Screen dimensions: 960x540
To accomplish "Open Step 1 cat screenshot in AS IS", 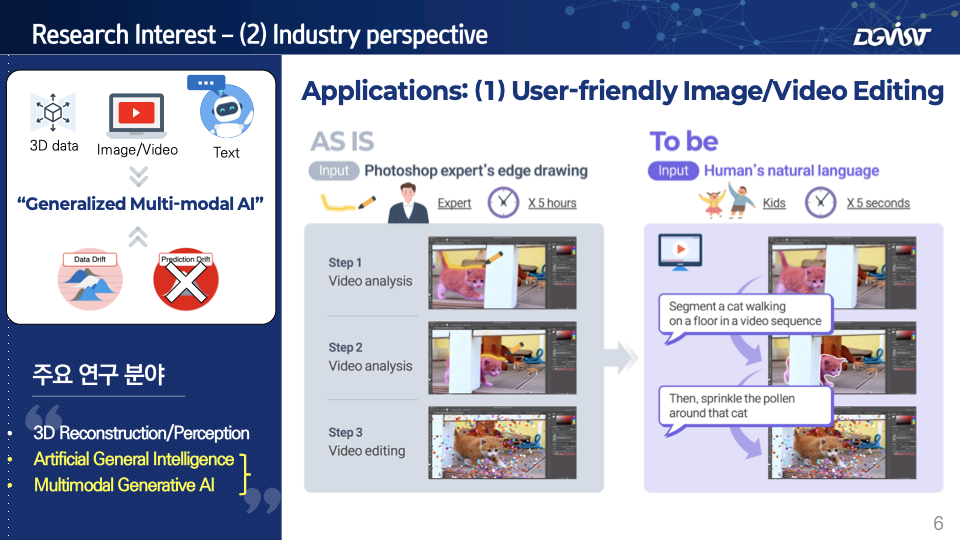I will pos(502,273).
